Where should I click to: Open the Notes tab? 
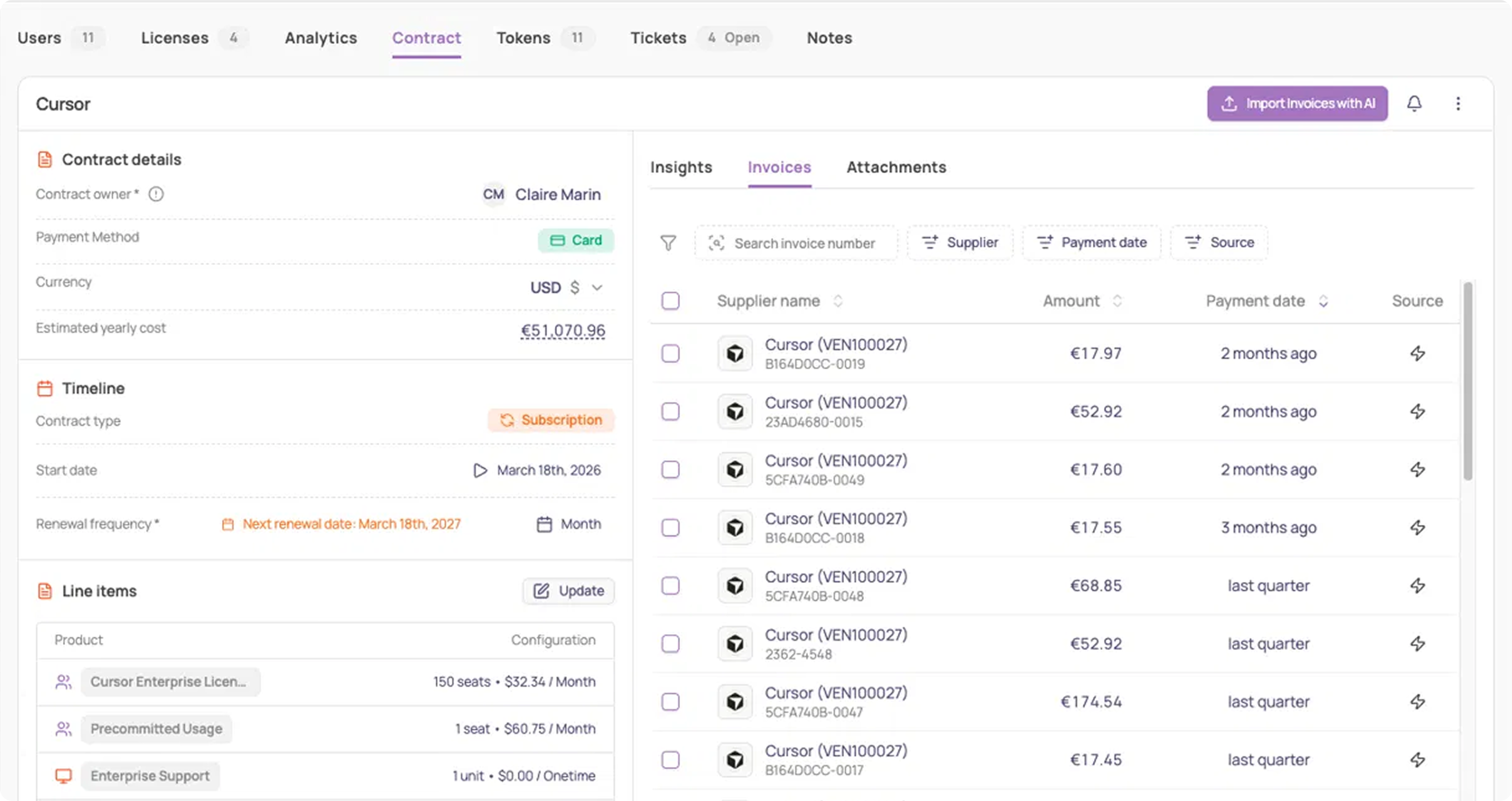(829, 38)
